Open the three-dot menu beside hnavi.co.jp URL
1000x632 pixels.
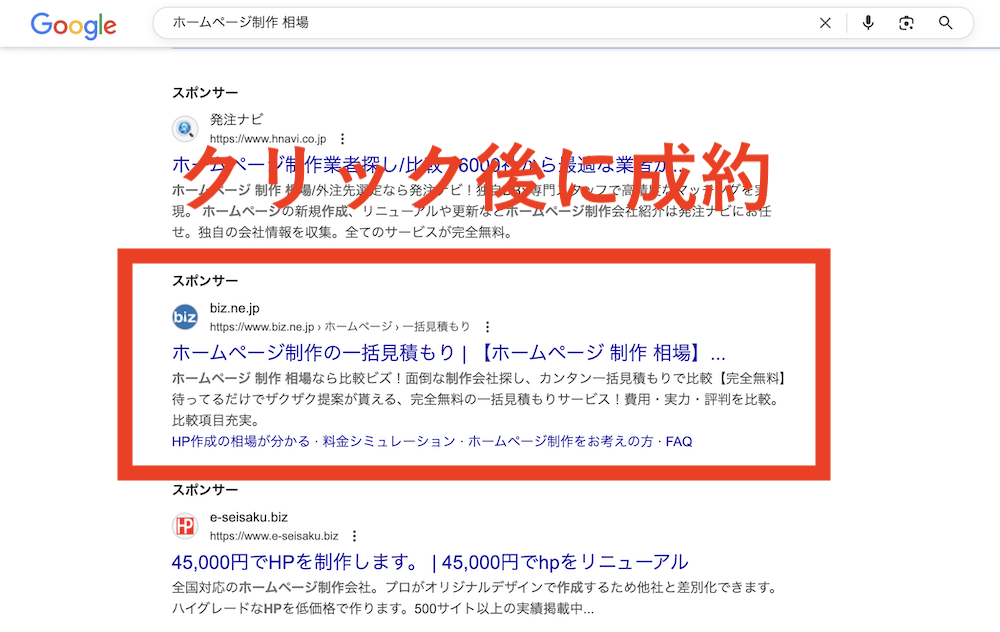[x=342, y=138]
